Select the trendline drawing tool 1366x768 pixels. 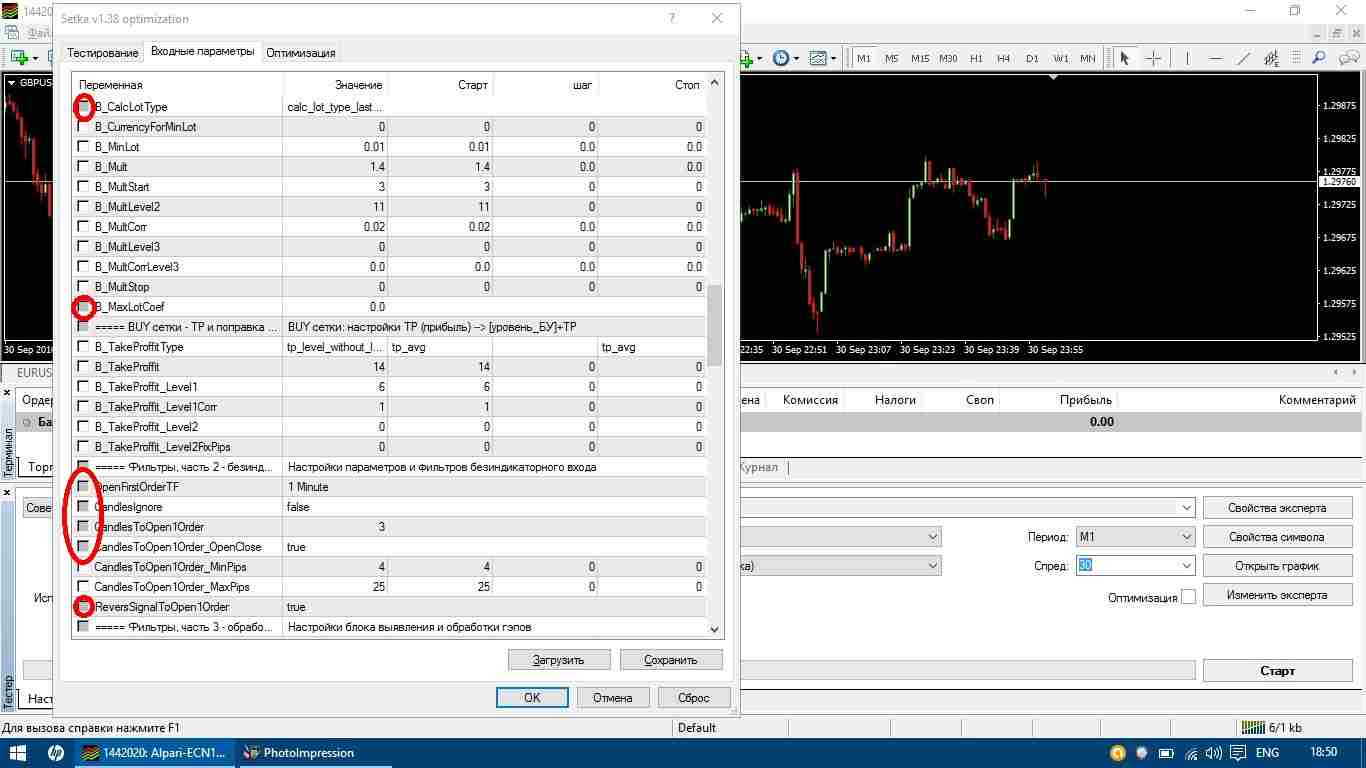(1244, 58)
